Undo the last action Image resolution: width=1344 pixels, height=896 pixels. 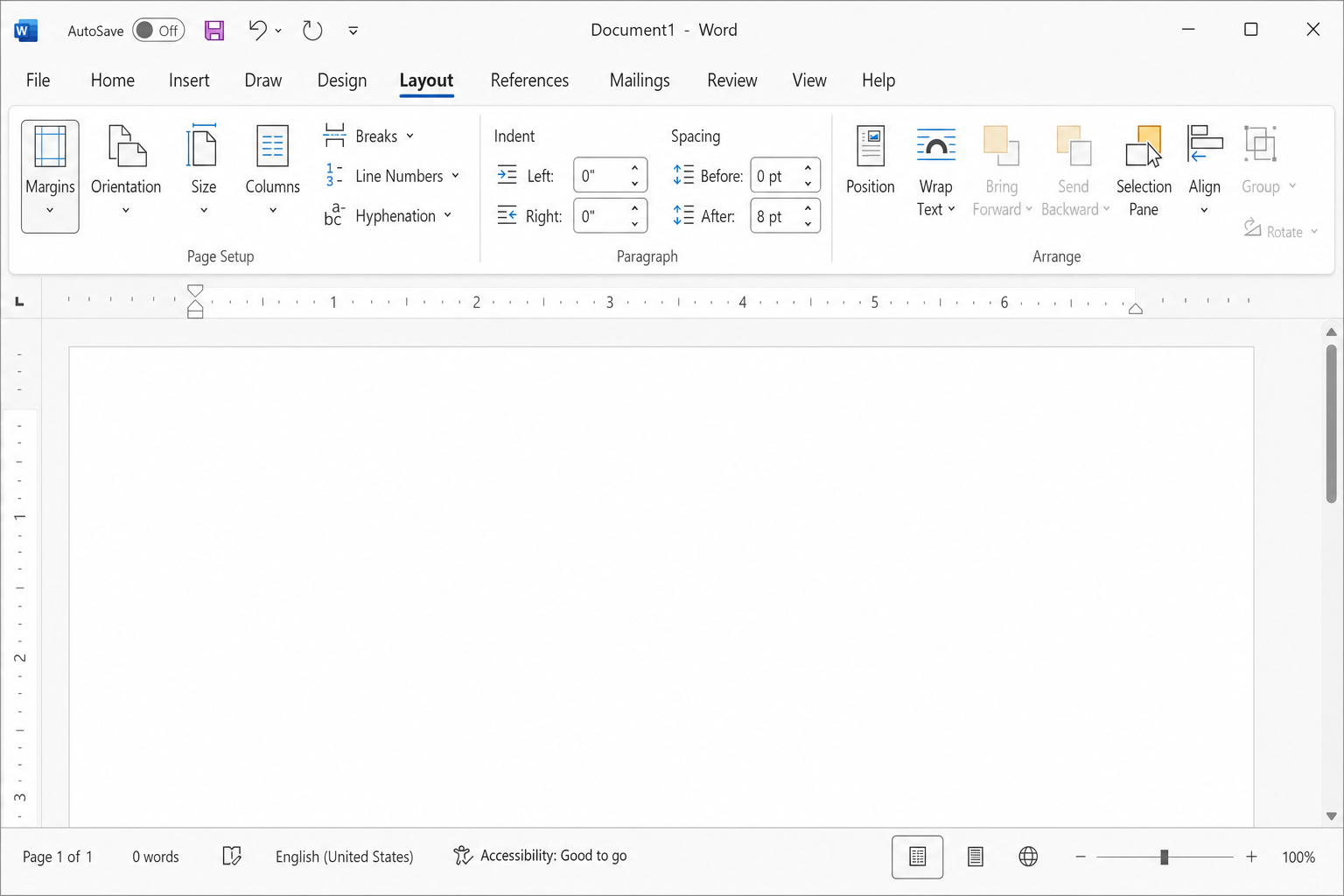click(257, 31)
